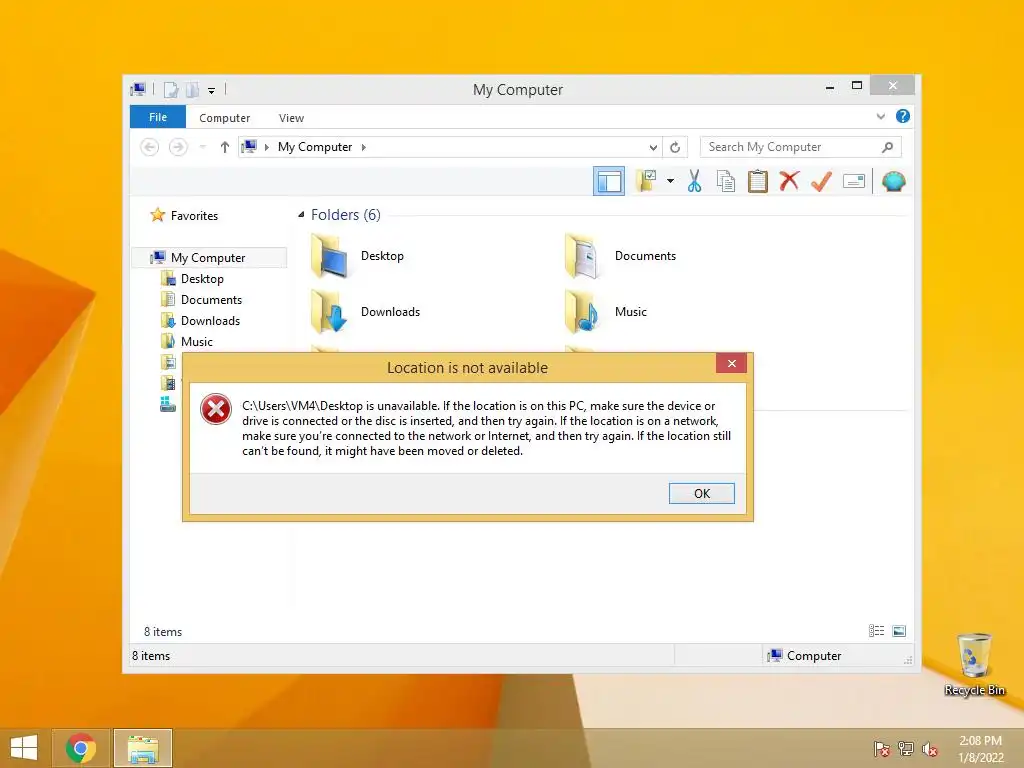The width and height of the screenshot is (1024, 768).
Task: Click the muted volume tray icon
Action: (x=929, y=749)
